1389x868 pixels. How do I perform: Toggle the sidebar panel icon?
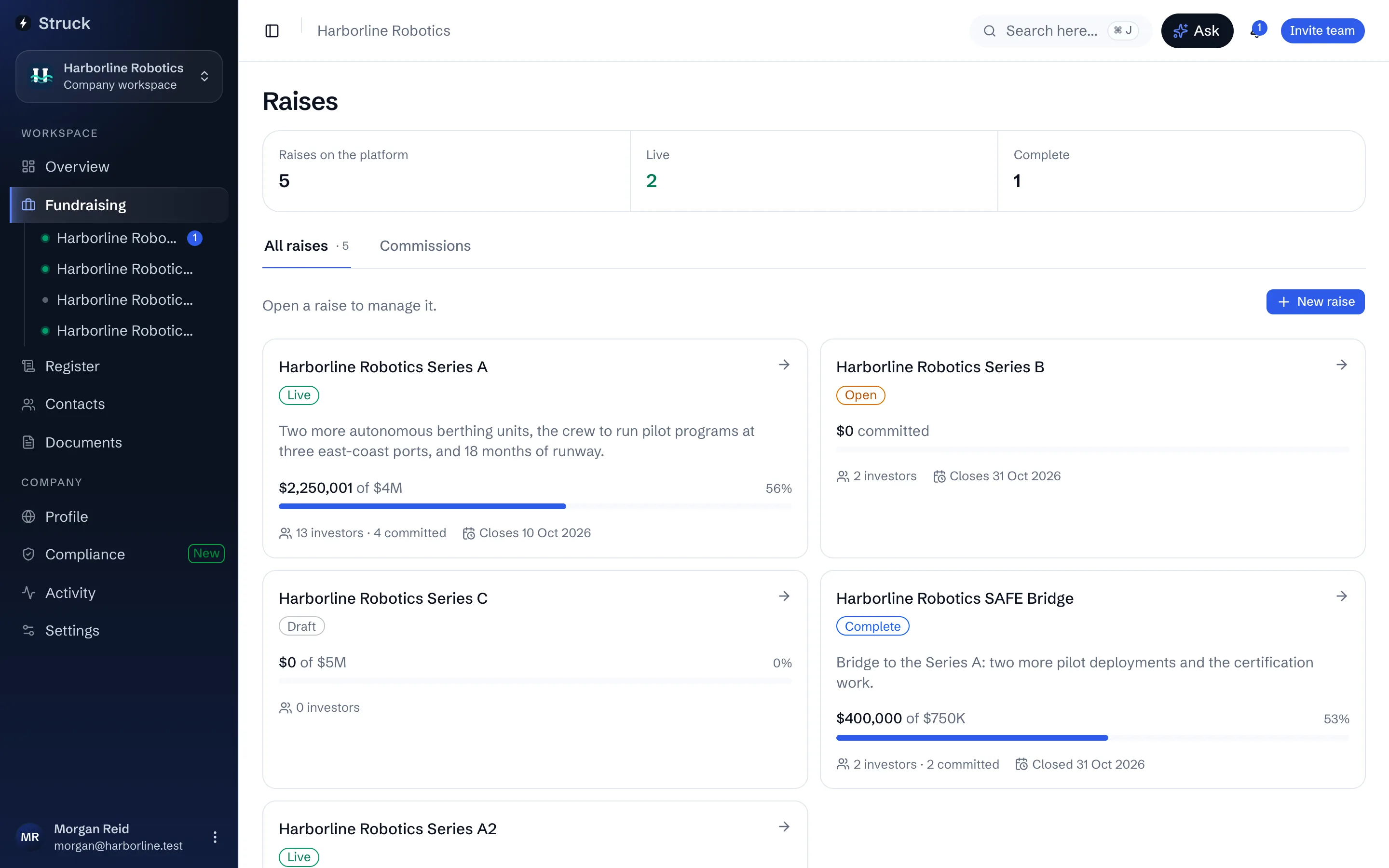[272, 31]
